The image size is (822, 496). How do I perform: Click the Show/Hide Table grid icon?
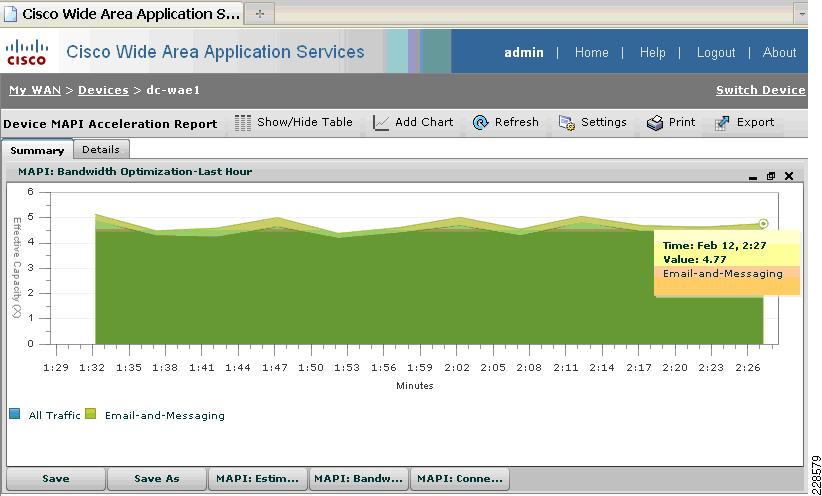point(242,123)
